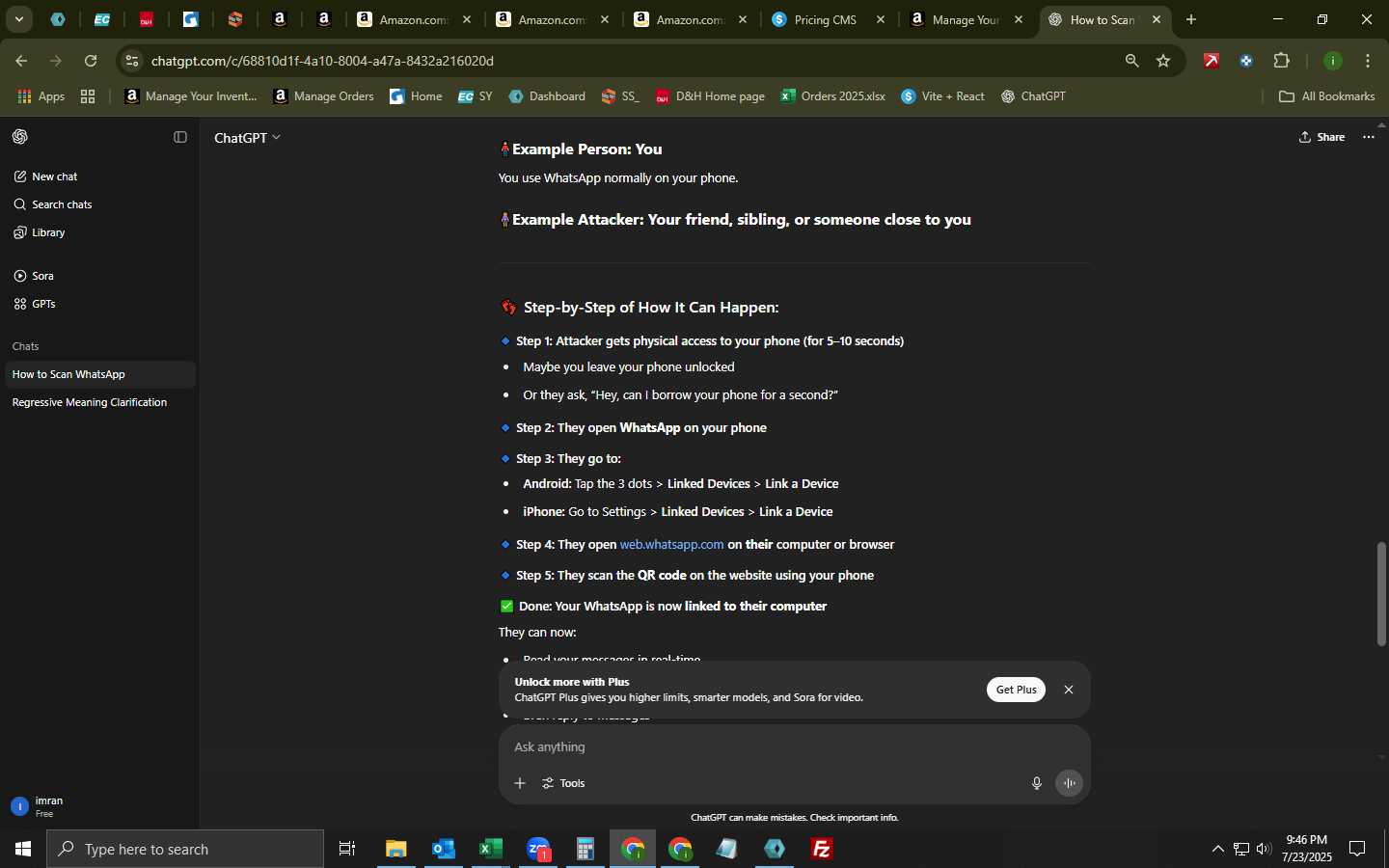Open the Apps bookmark shortcut
Screen dimensions: 1389x868
pyautogui.click(x=41, y=96)
